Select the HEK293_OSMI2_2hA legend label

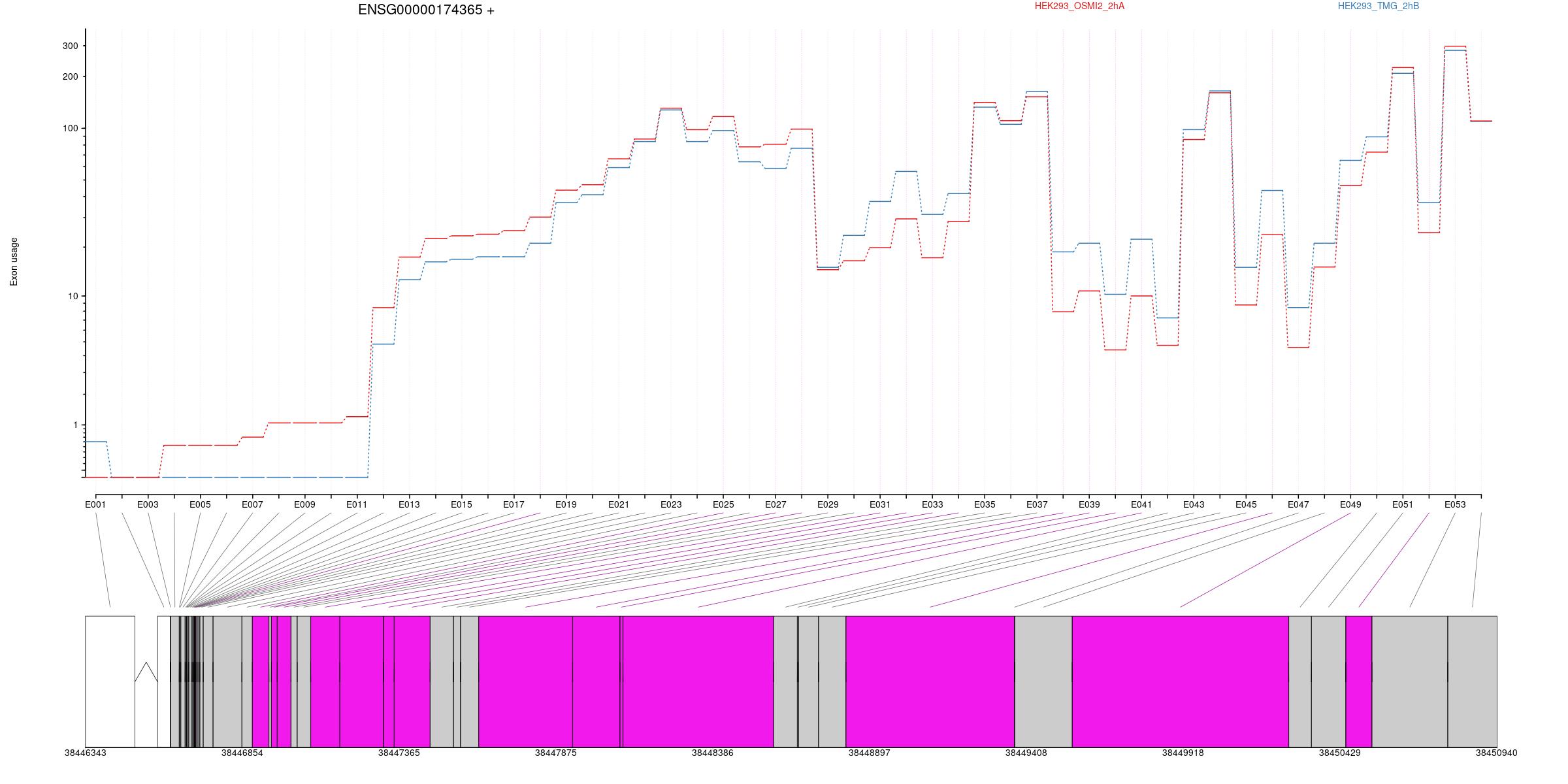coord(1079,6)
